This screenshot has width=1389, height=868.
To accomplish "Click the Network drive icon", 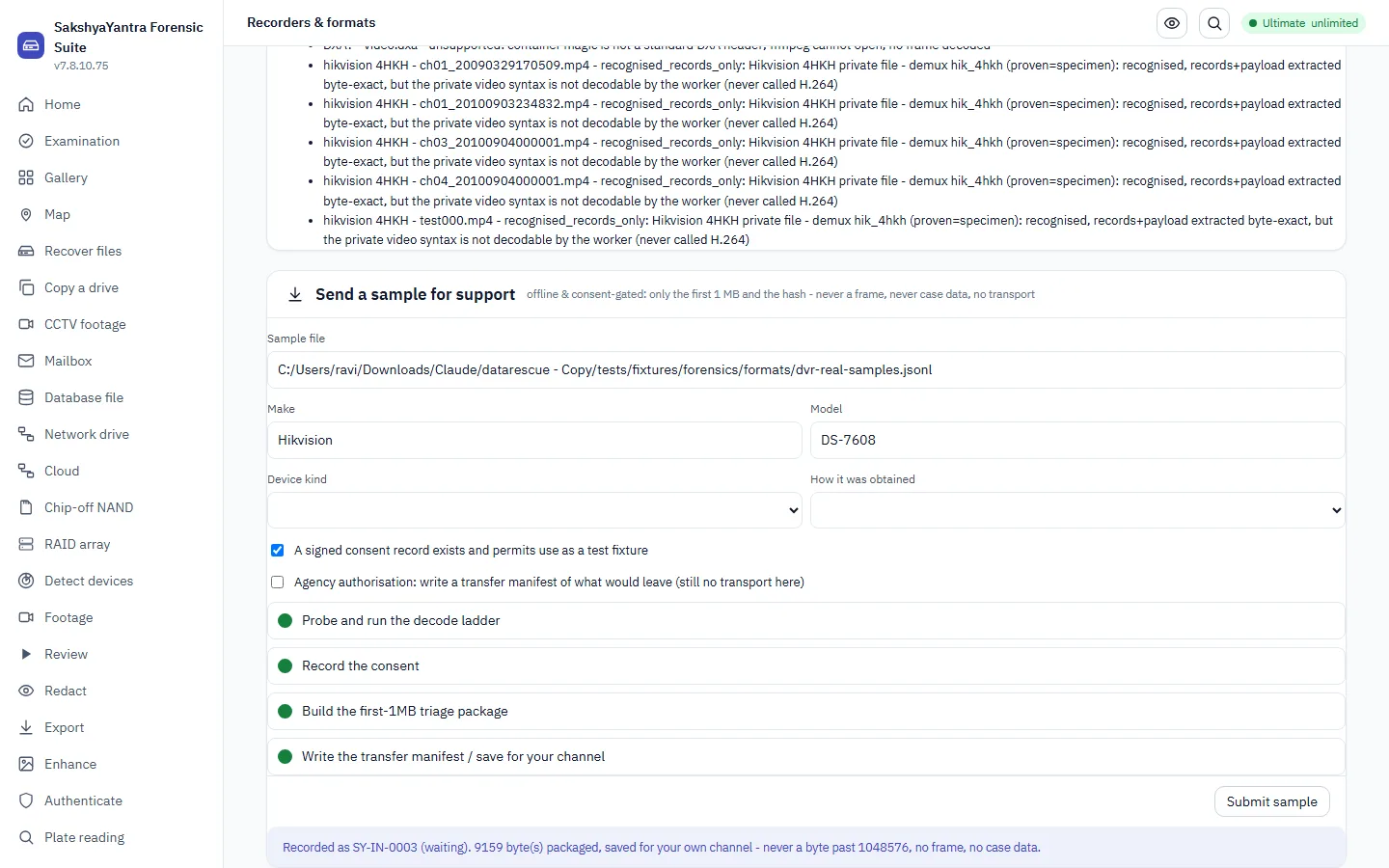I will [26, 434].
